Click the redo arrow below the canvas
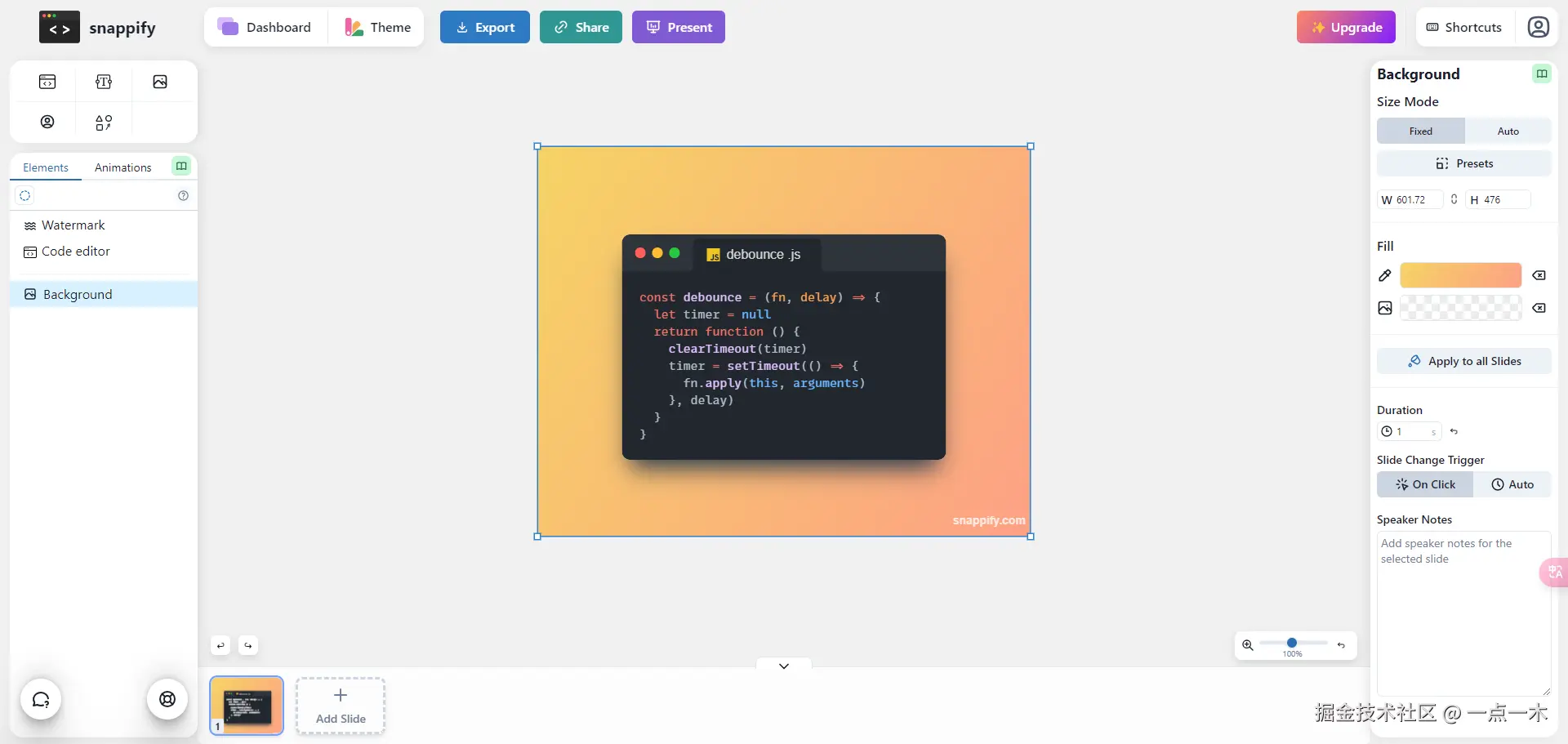 [x=248, y=645]
